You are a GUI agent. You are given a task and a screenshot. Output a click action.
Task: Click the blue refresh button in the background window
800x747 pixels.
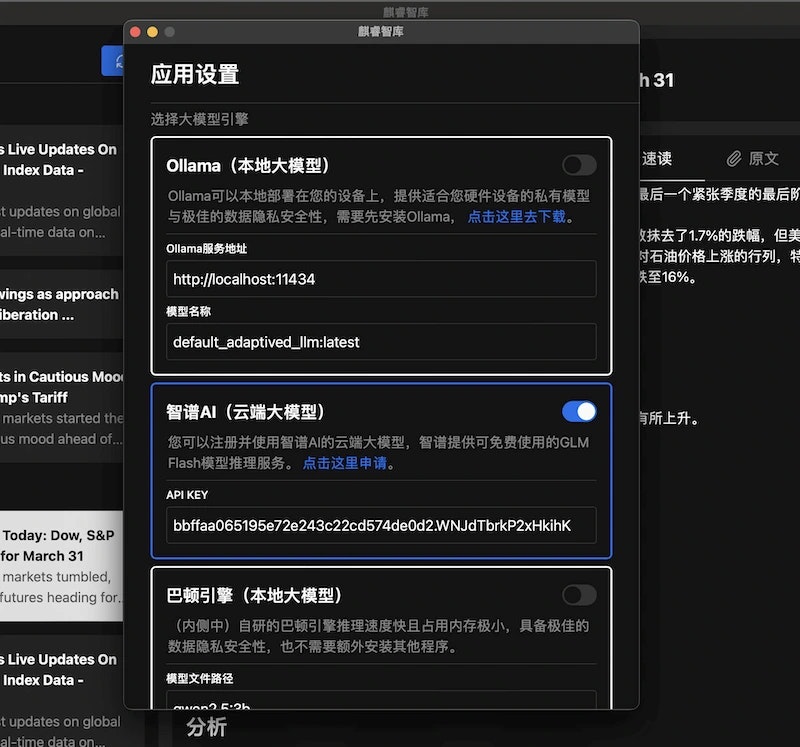point(113,61)
